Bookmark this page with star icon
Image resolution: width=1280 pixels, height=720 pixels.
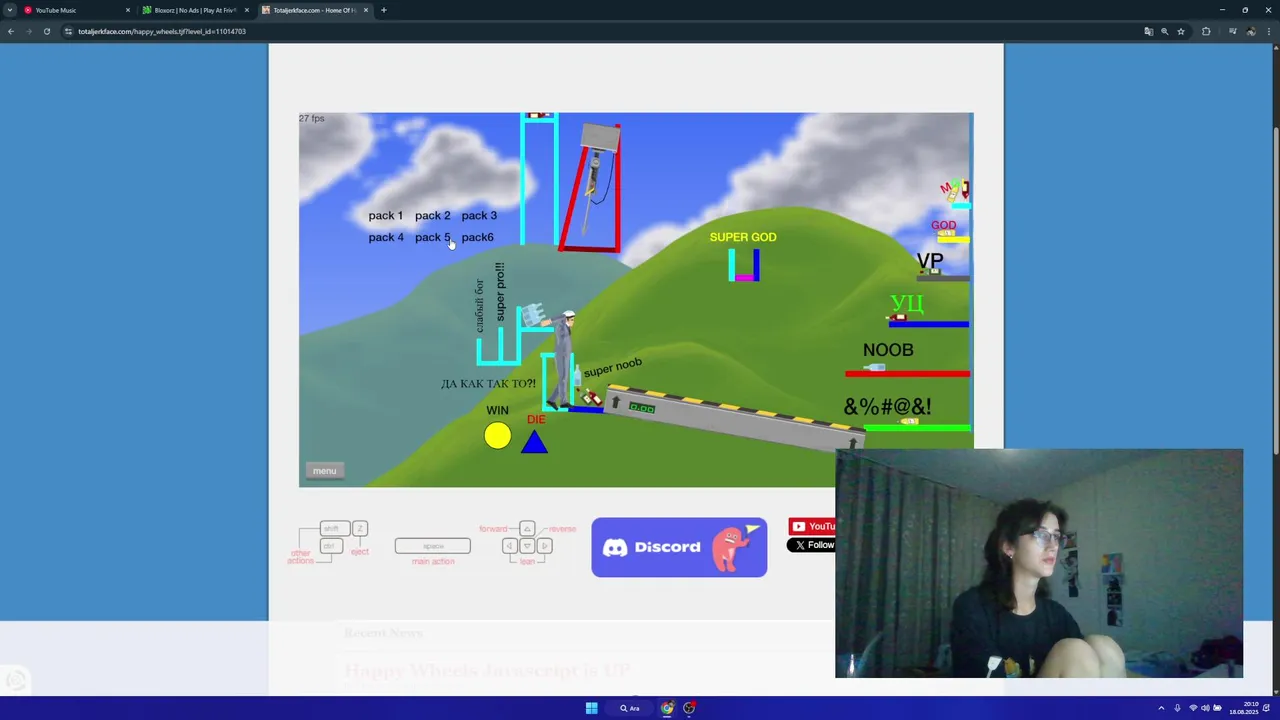(1181, 31)
